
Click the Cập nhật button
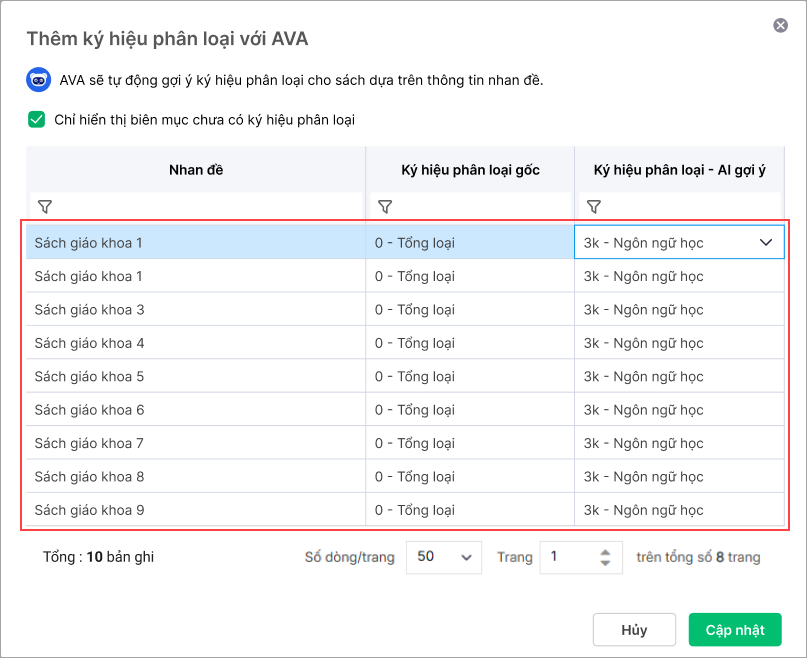pos(735,630)
